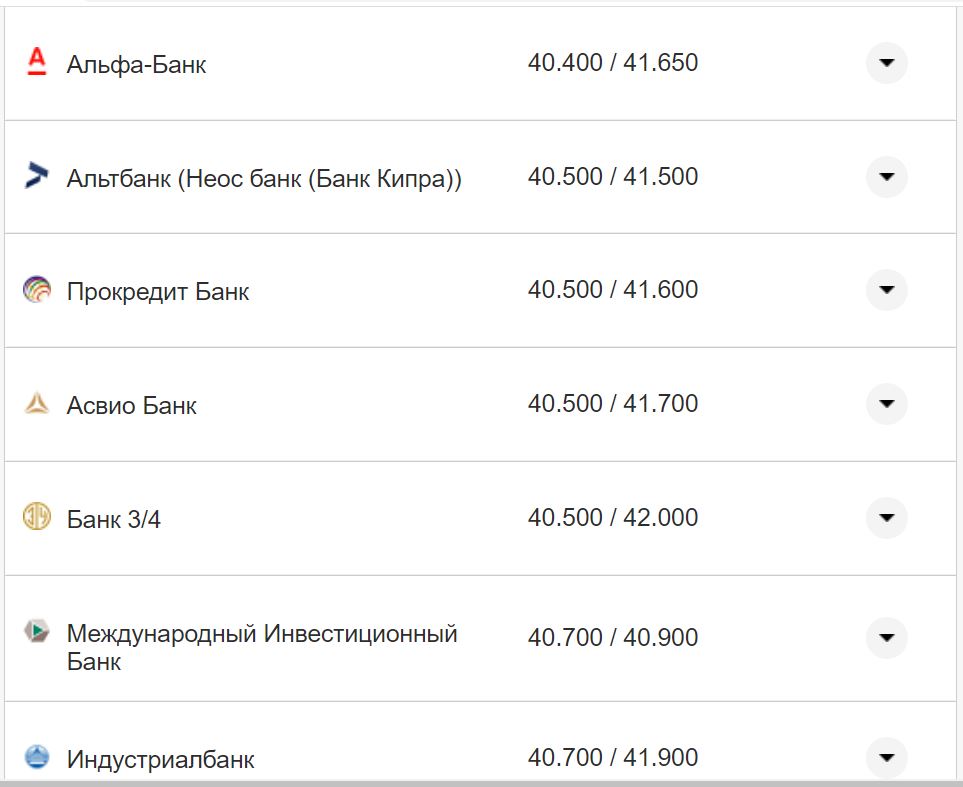Expand Международный Инвестиционный Банк details
Screen dimensions: 963x787
pyautogui.click(x=886, y=637)
